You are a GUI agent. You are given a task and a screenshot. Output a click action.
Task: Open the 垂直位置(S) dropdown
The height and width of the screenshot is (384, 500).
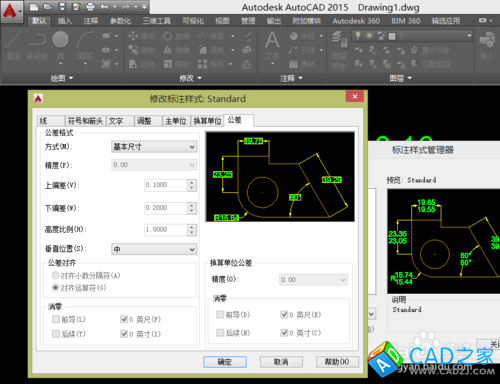click(154, 249)
